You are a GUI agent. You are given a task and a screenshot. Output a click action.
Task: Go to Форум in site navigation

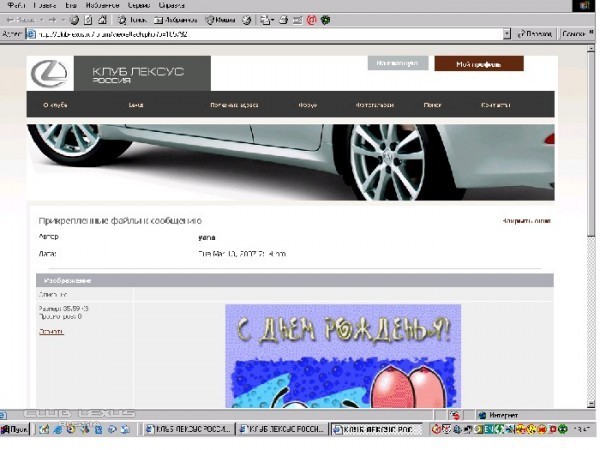coord(307,104)
